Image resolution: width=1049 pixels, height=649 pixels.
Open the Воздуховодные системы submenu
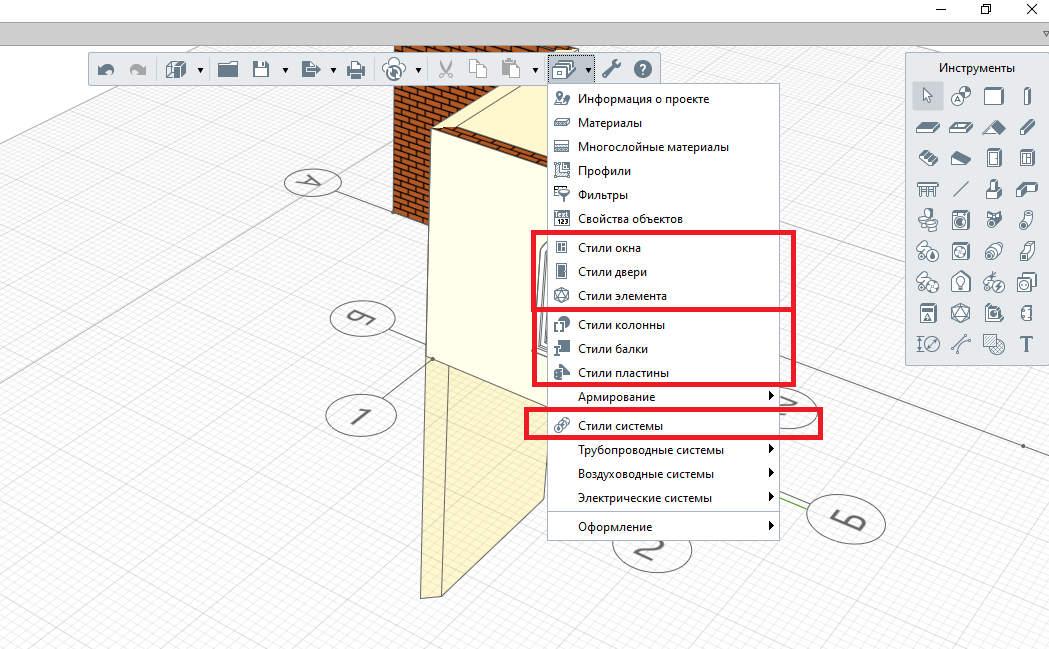(x=664, y=474)
